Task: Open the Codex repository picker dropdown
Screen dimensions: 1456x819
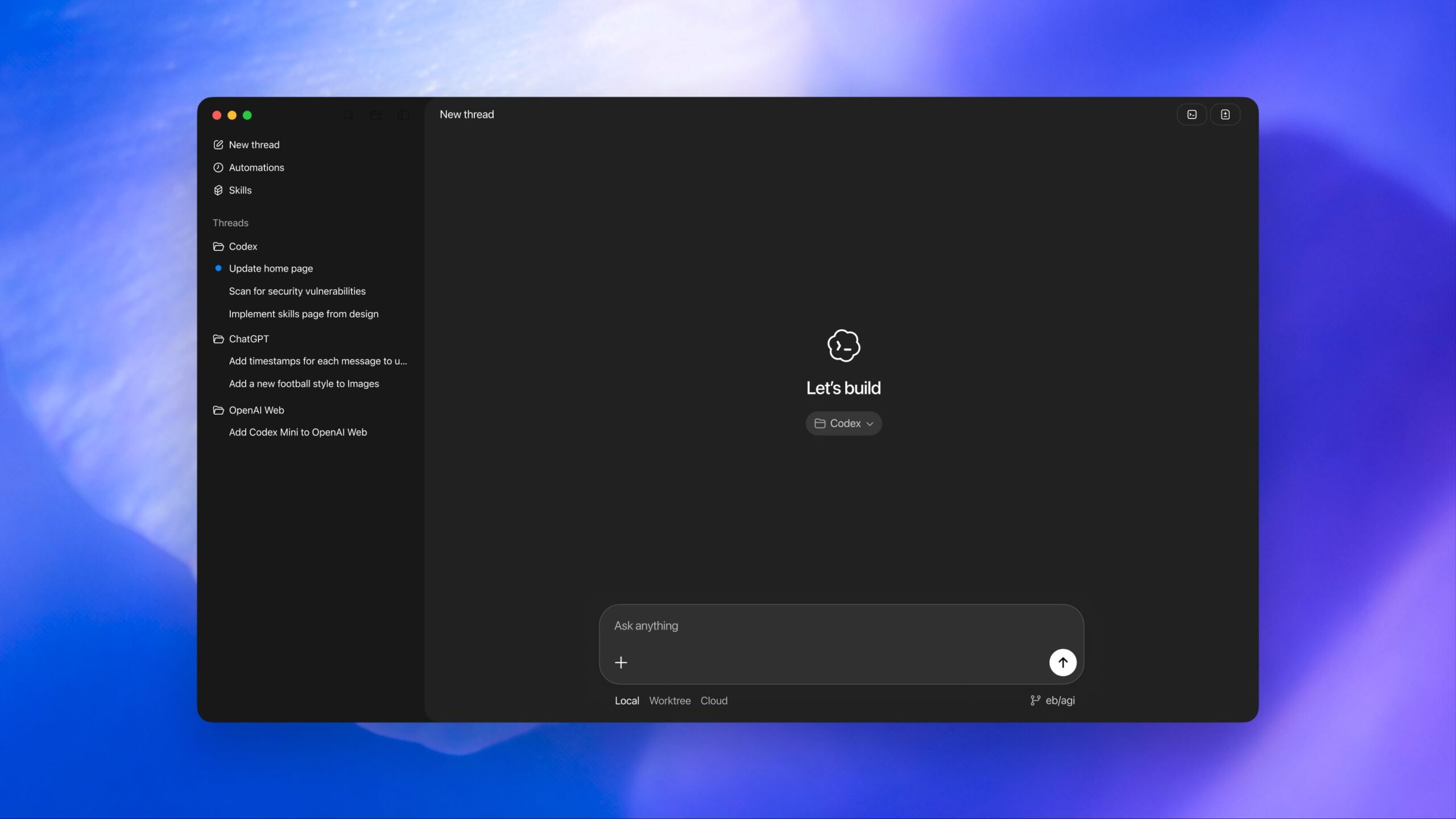Action: pos(843,423)
